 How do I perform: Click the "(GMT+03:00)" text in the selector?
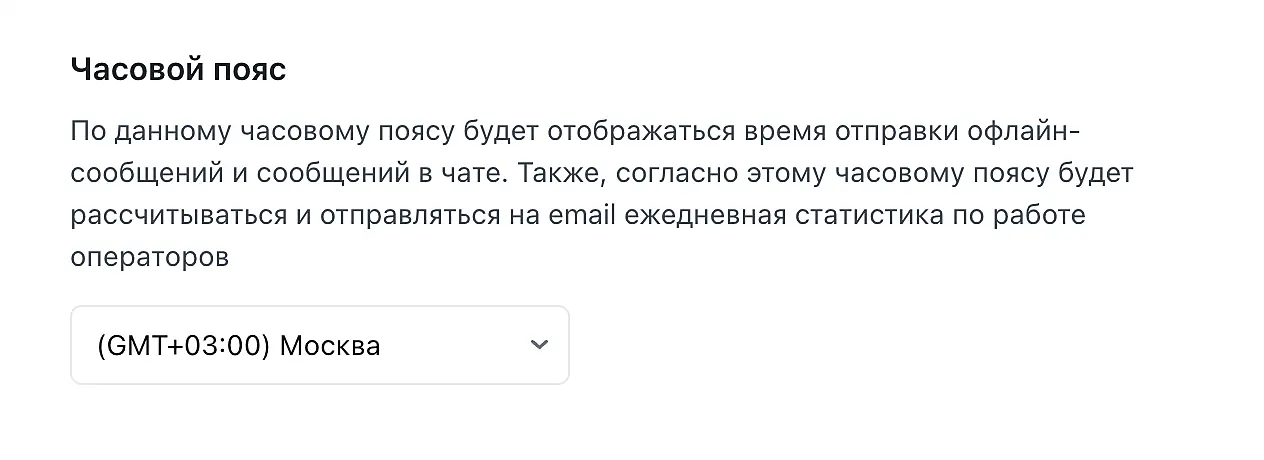click(x=184, y=346)
